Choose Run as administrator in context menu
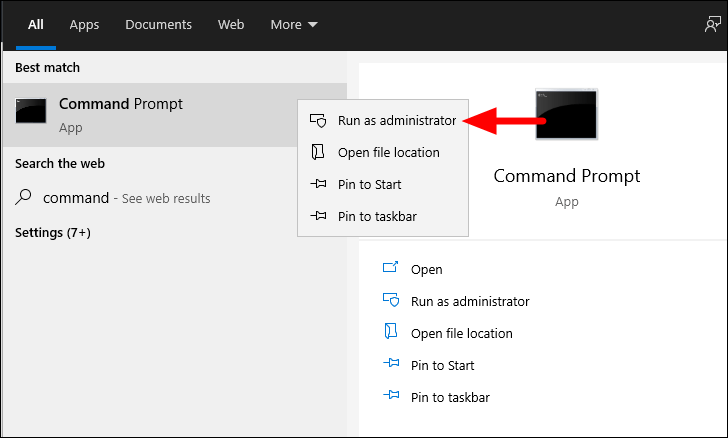The height and width of the screenshot is (438, 728). [383, 120]
